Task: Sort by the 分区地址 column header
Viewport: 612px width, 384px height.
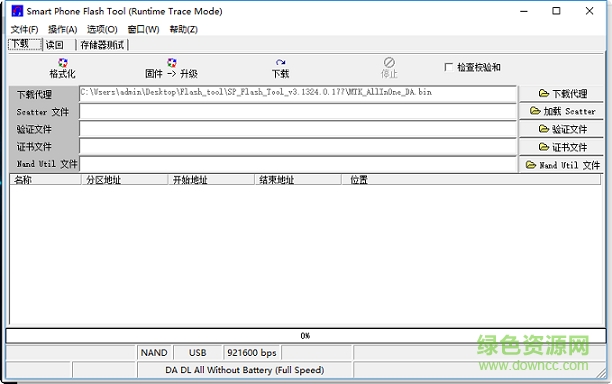Action: (x=125, y=180)
